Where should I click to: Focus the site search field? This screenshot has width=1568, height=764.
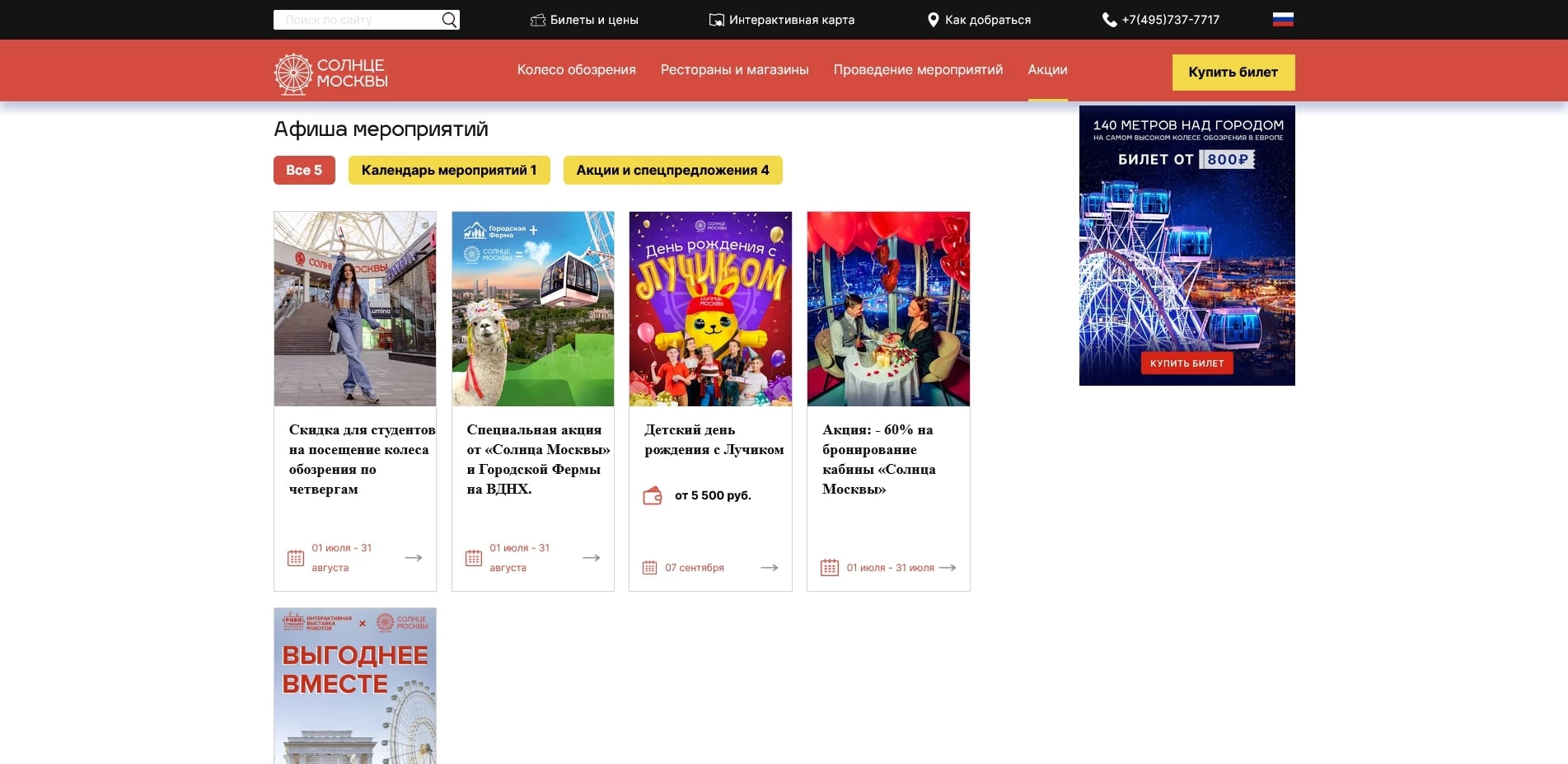pyautogui.click(x=356, y=20)
